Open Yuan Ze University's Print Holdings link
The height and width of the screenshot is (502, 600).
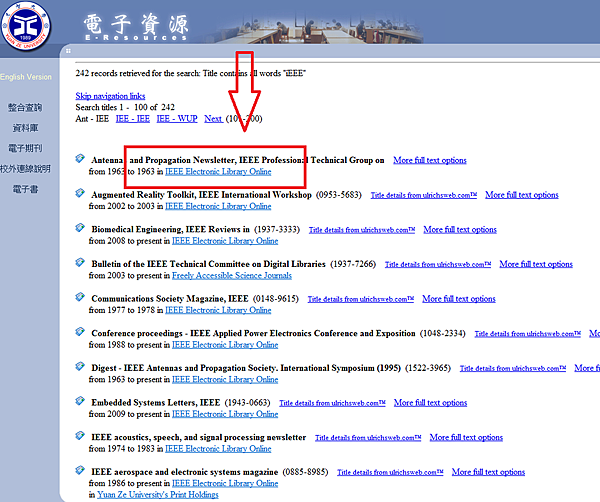coord(158,495)
